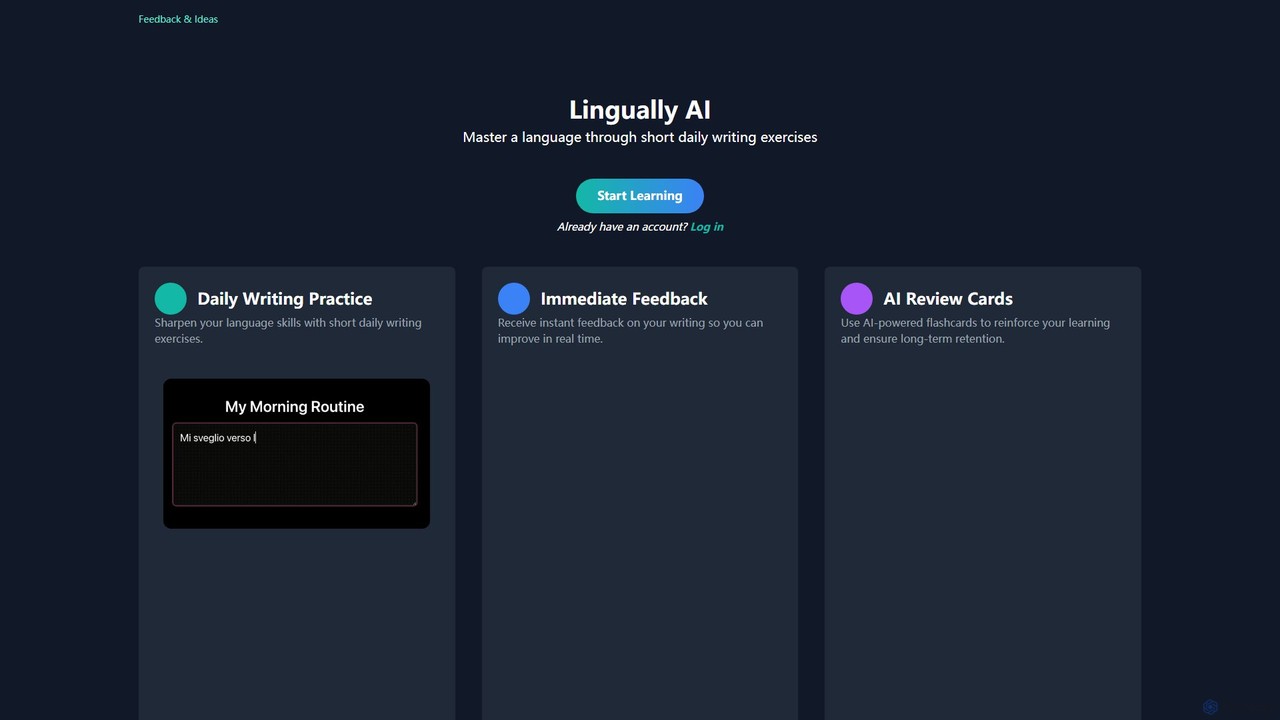Click the Master a language subtitle text
The width and height of the screenshot is (1280, 720).
pos(640,137)
